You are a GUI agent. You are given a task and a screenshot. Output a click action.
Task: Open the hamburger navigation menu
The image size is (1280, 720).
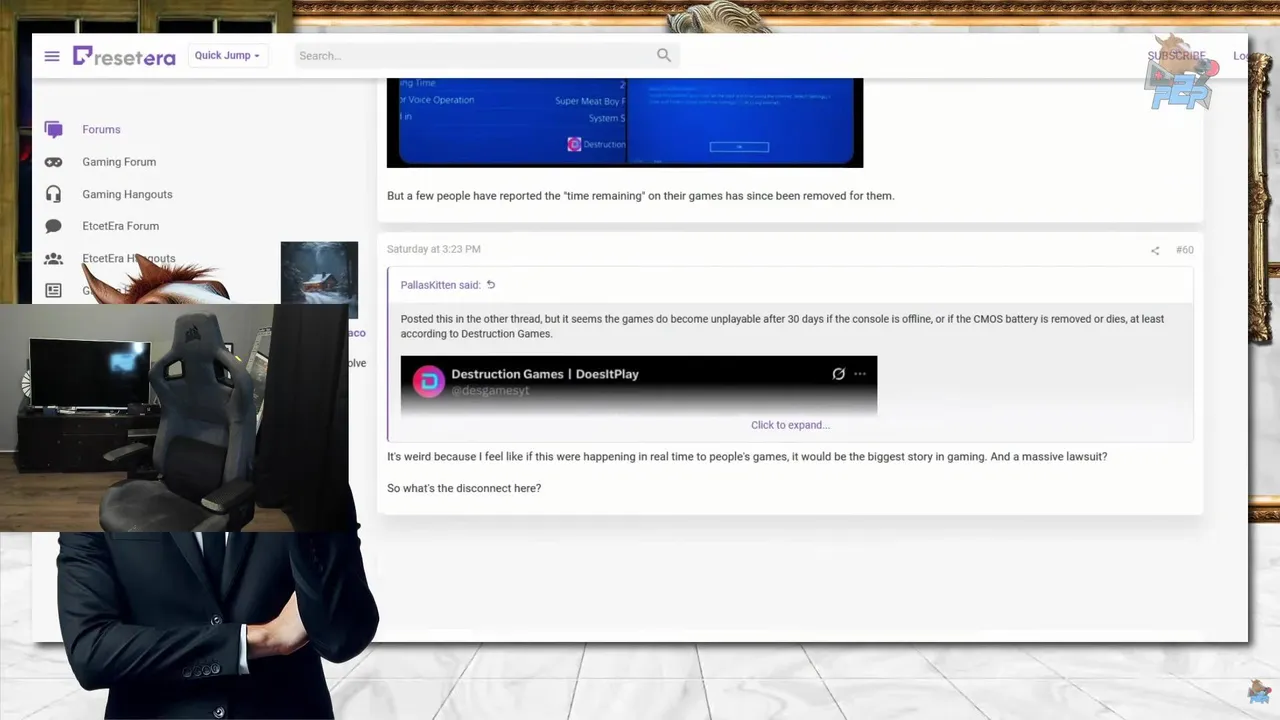[52, 56]
